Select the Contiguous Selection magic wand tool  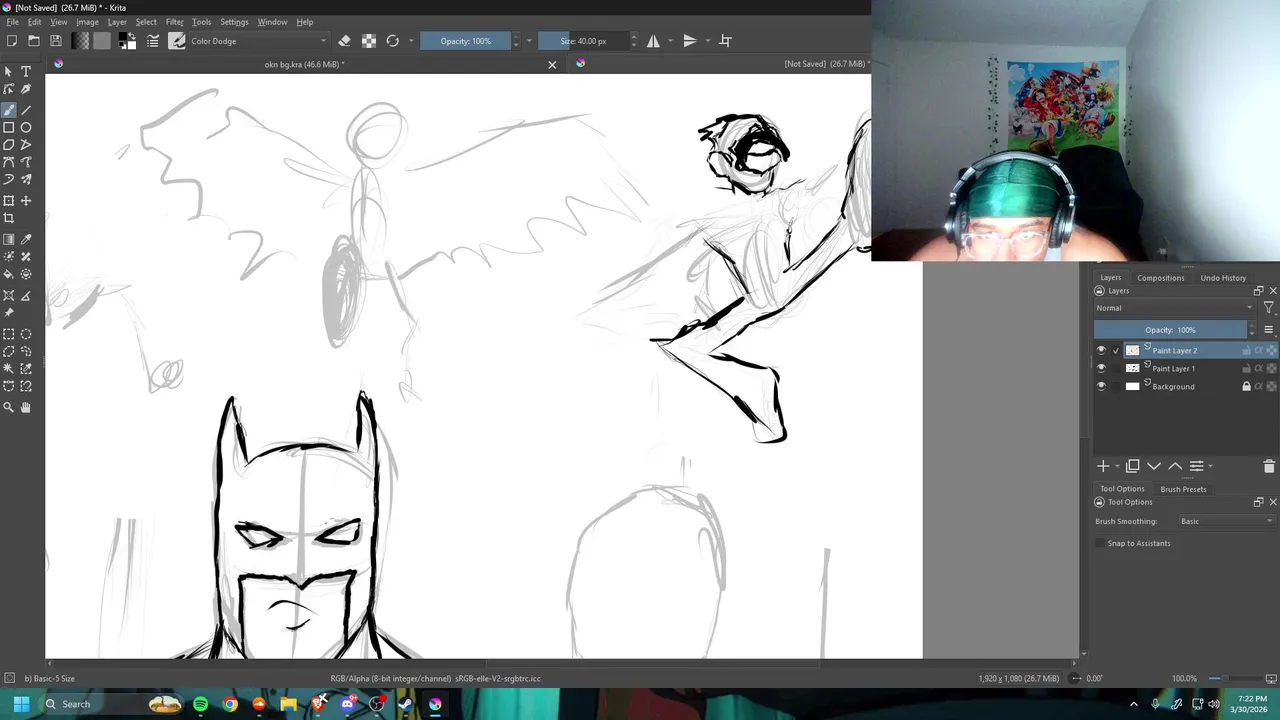pyautogui.click(x=9, y=369)
